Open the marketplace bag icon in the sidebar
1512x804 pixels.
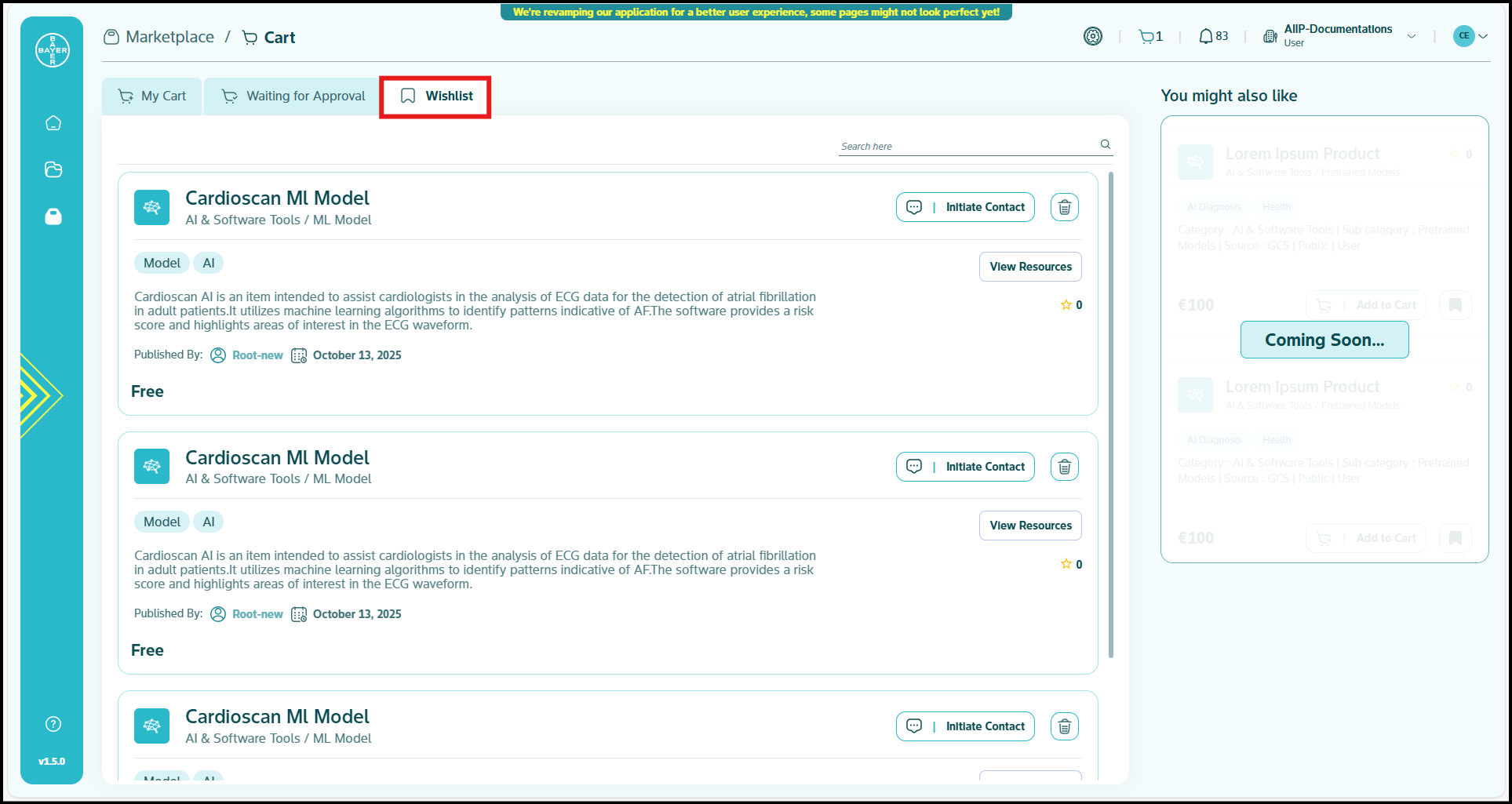click(53, 216)
